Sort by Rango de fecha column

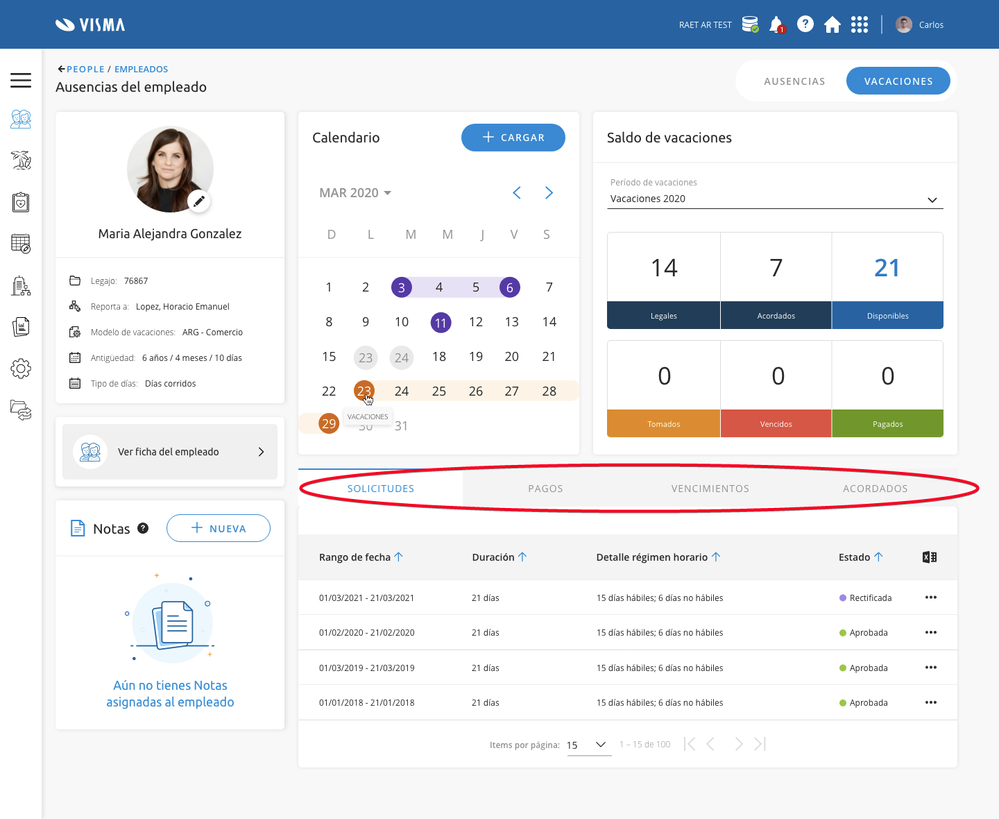click(361, 557)
